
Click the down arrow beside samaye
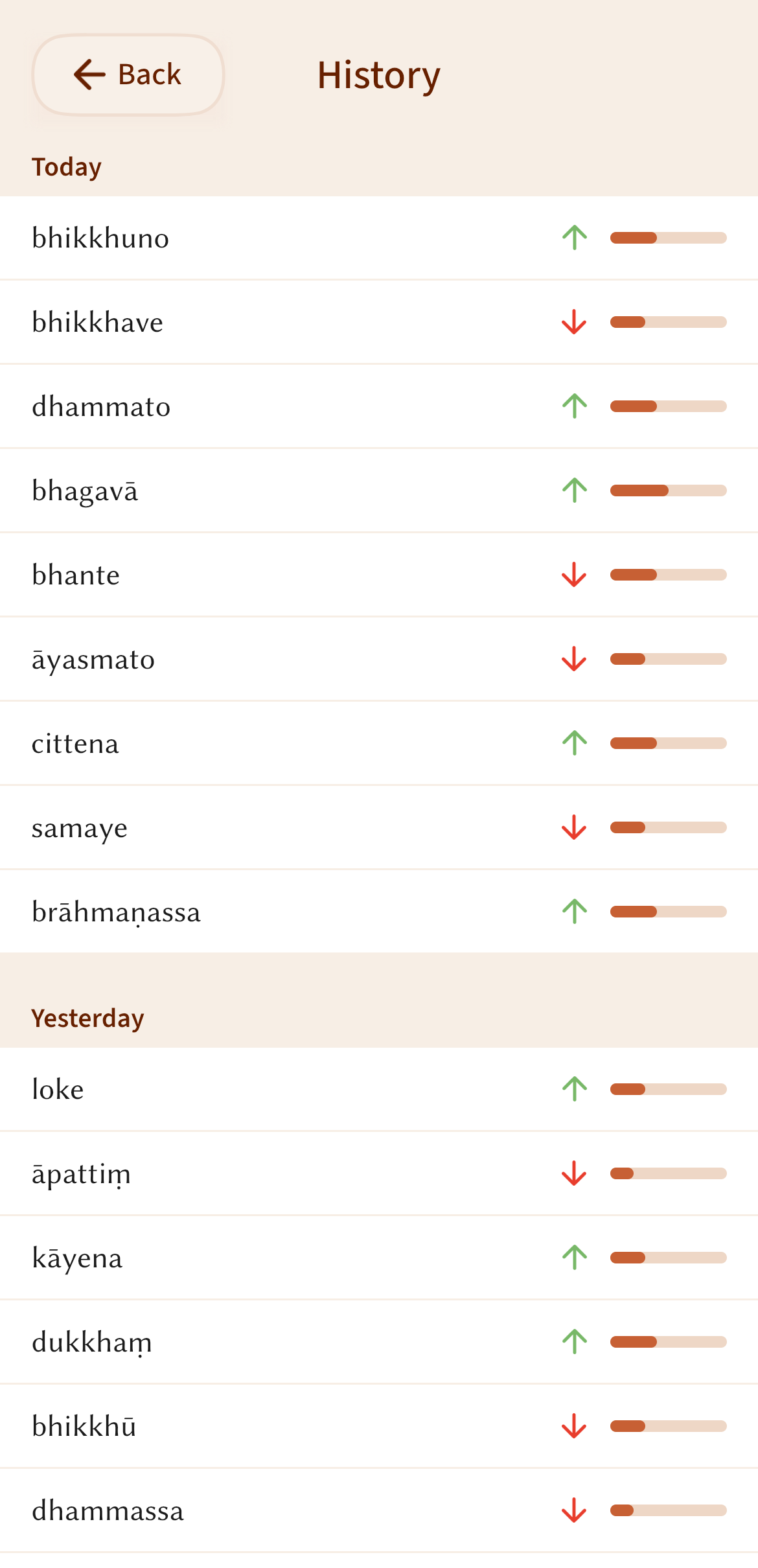574,827
